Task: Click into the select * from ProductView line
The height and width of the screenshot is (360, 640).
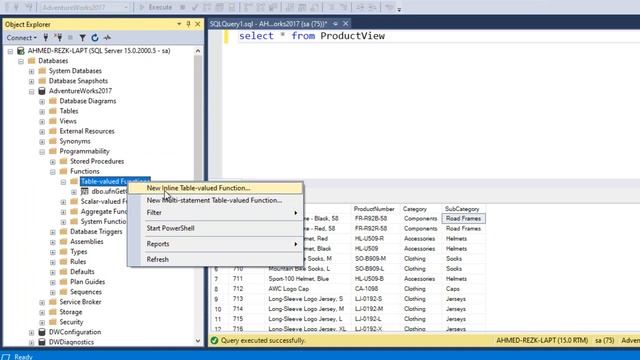Action: click(312, 36)
